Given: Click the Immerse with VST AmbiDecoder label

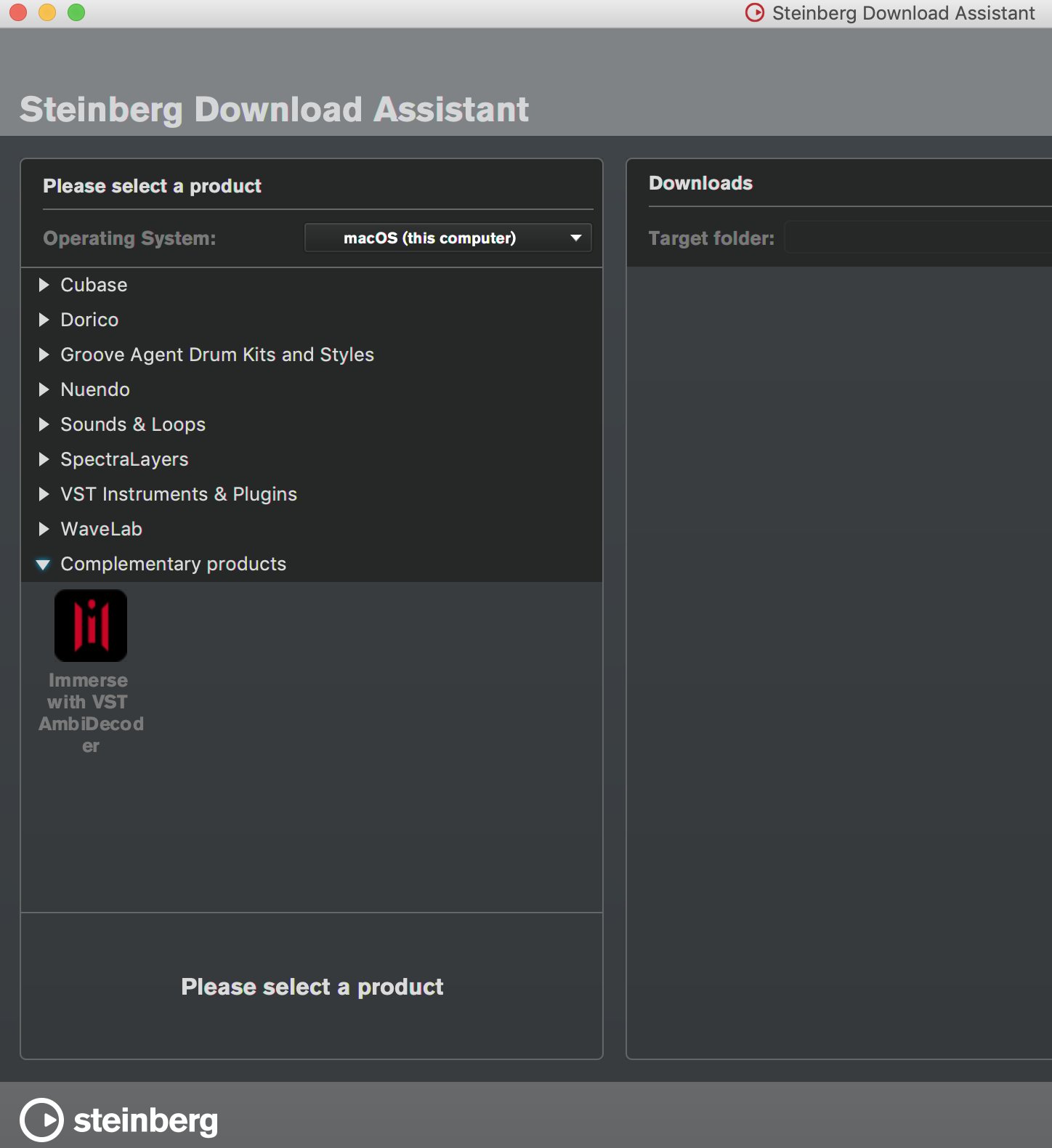Looking at the screenshot, I should coord(91,713).
